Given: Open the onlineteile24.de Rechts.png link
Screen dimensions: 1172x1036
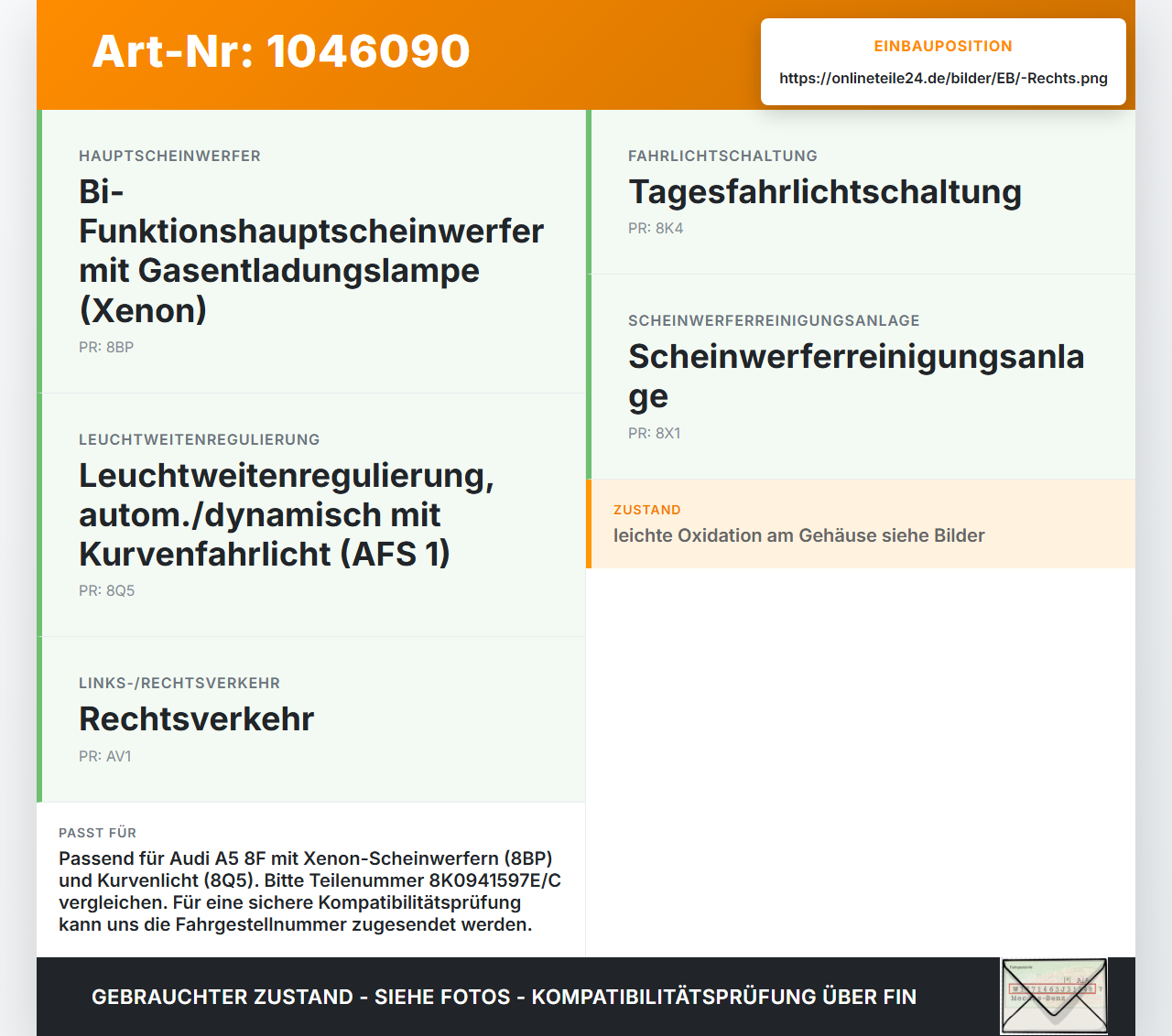Looking at the screenshot, I should (x=943, y=78).
